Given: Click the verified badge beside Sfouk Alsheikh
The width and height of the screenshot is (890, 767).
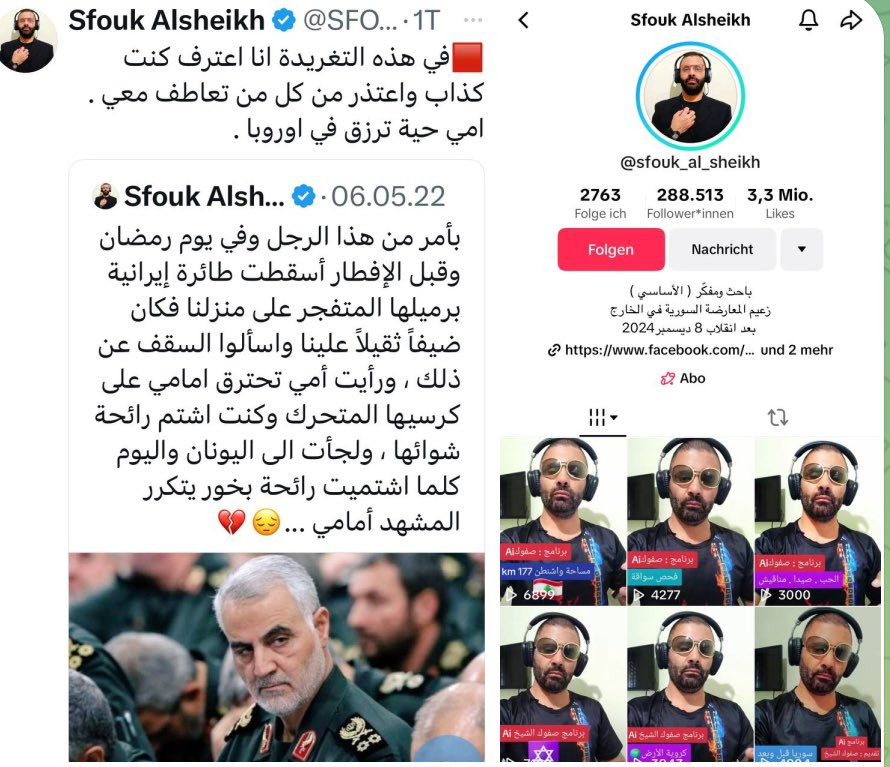Looking at the screenshot, I should pos(284,20).
